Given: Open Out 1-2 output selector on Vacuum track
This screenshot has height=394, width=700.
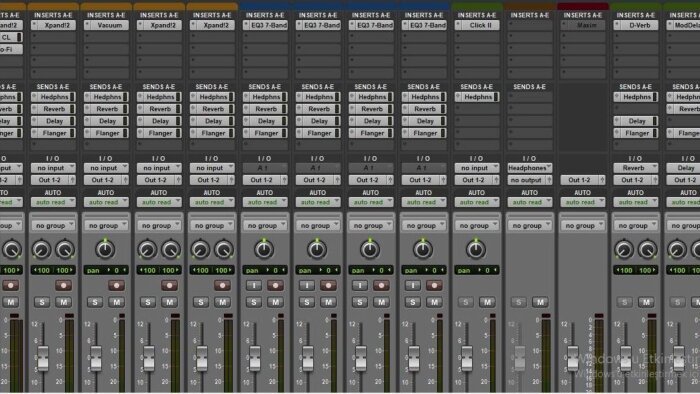Looking at the screenshot, I should (103, 180).
